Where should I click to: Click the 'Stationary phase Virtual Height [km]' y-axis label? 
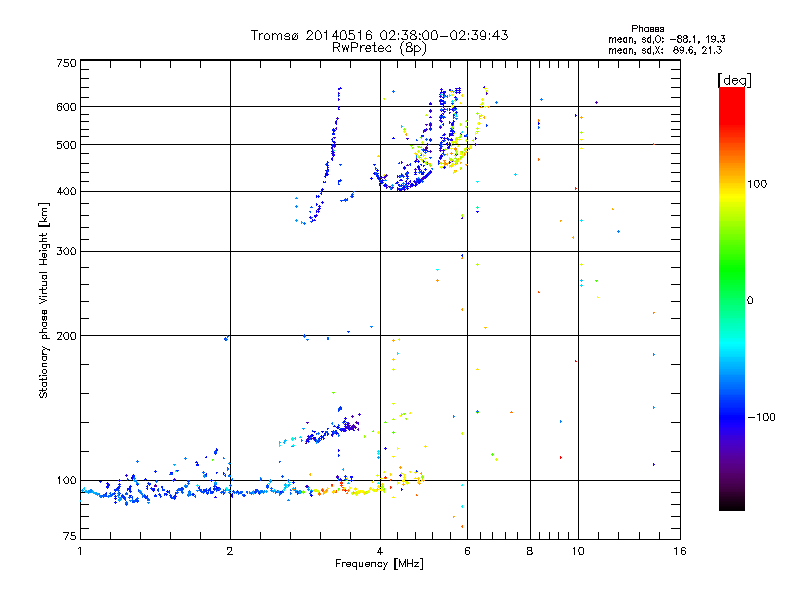point(44,300)
